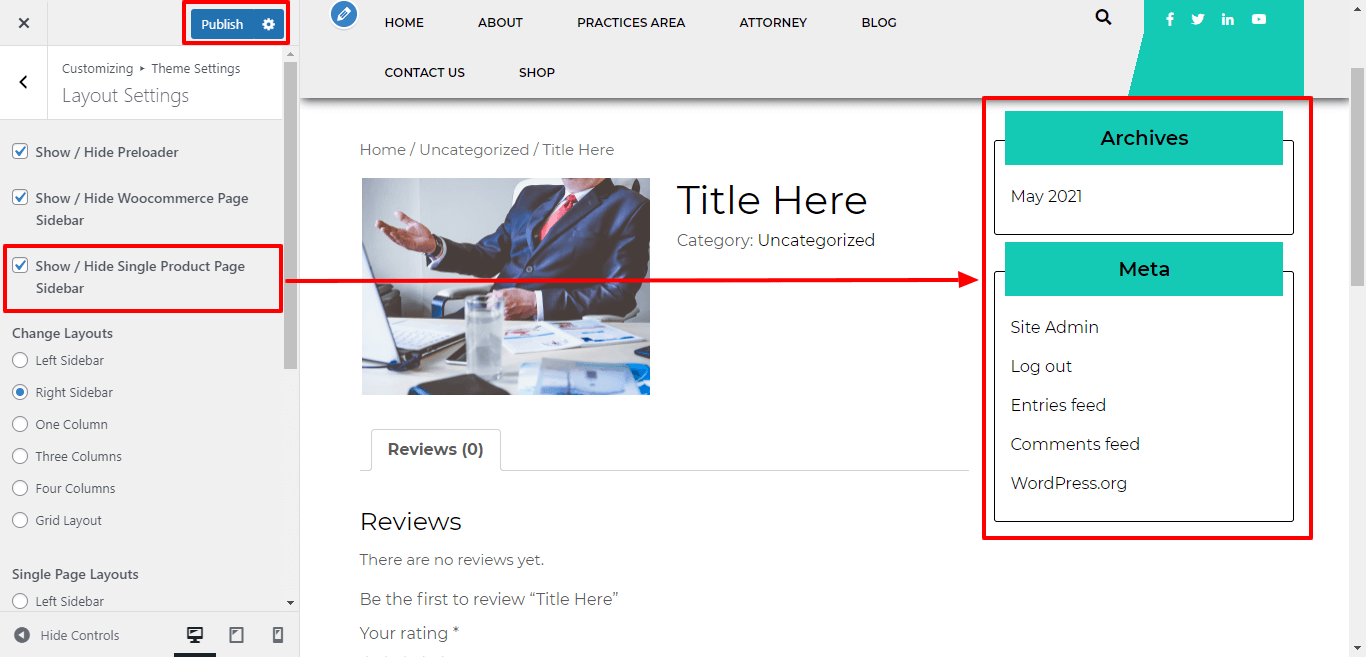Screen dimensions: 1366x657
Task: Click the gear icon beside Publish
Action: click(268, 24)
